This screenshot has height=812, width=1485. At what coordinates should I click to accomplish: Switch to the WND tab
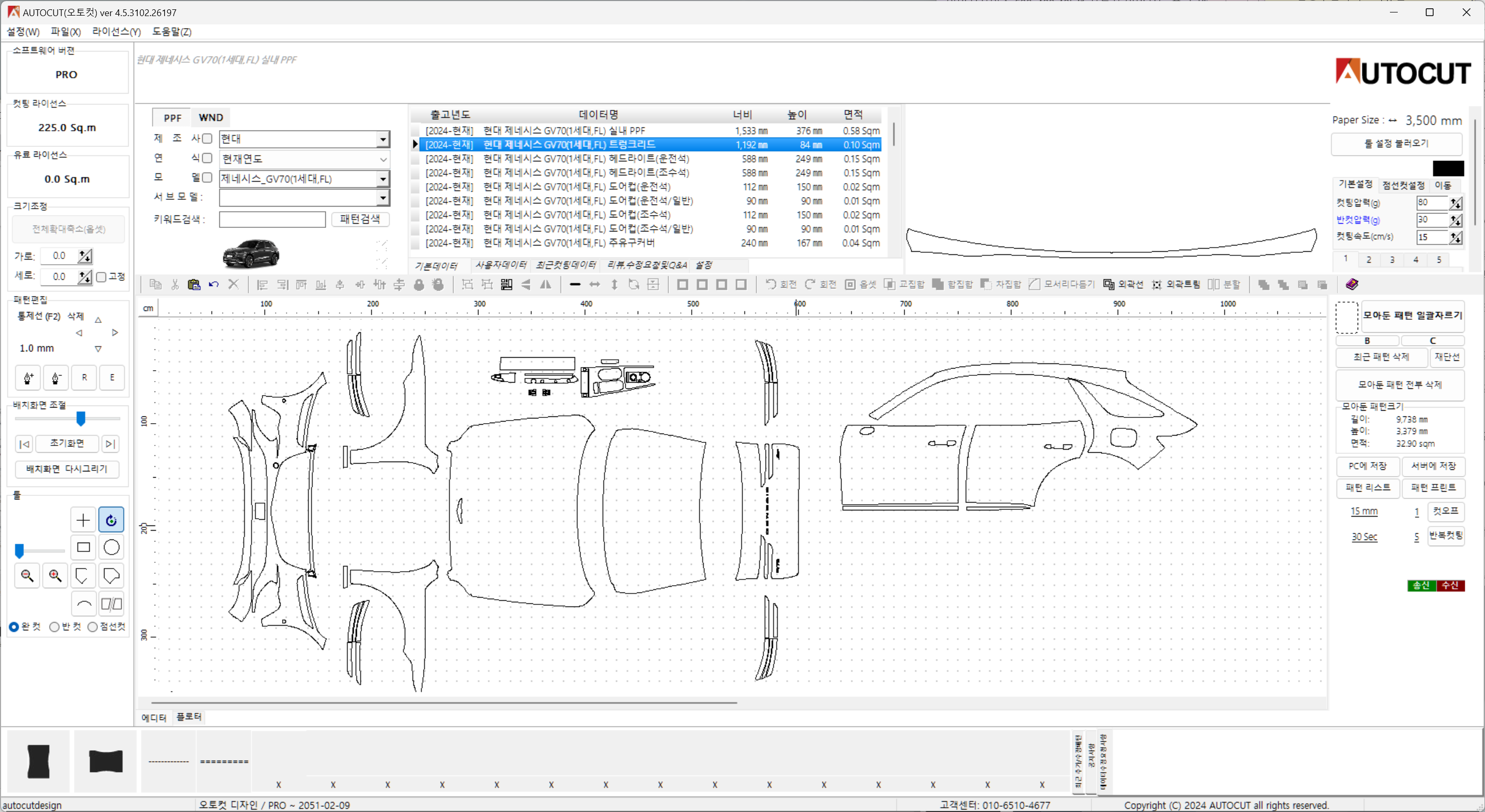point(210,117)
